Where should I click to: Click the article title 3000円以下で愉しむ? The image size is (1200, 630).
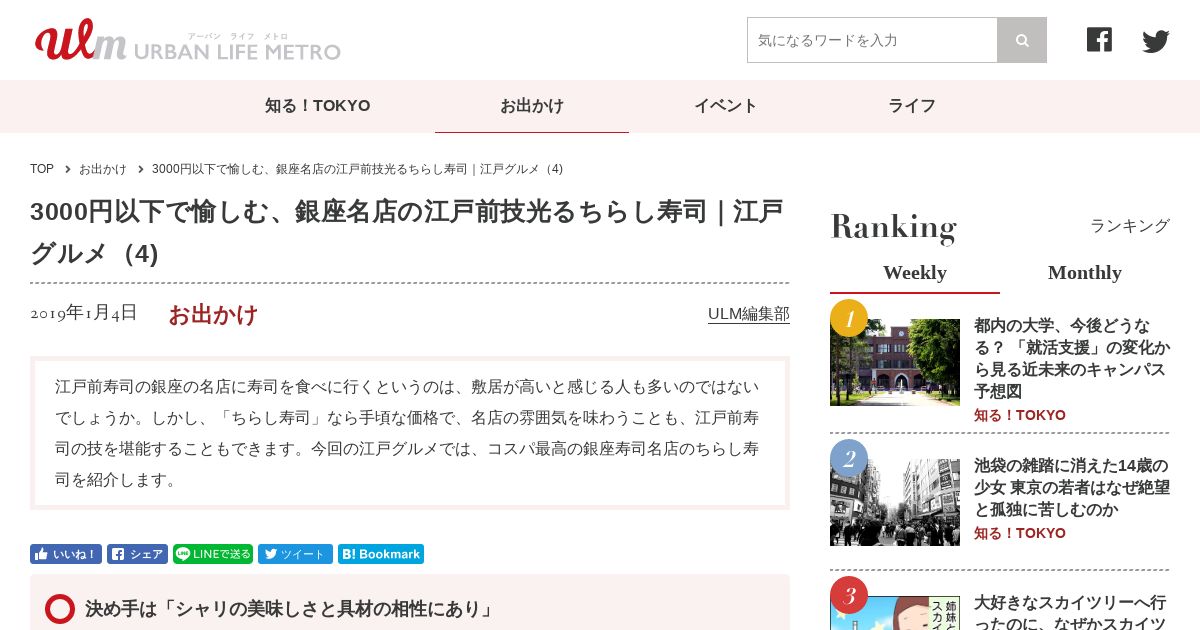[407, 233]
